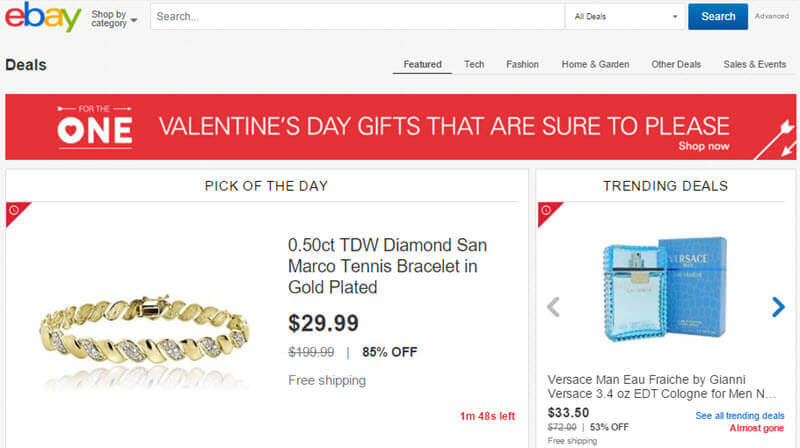Go to the Other Deals tab
Screen dimensions: 800x448
tap(676, 65)
